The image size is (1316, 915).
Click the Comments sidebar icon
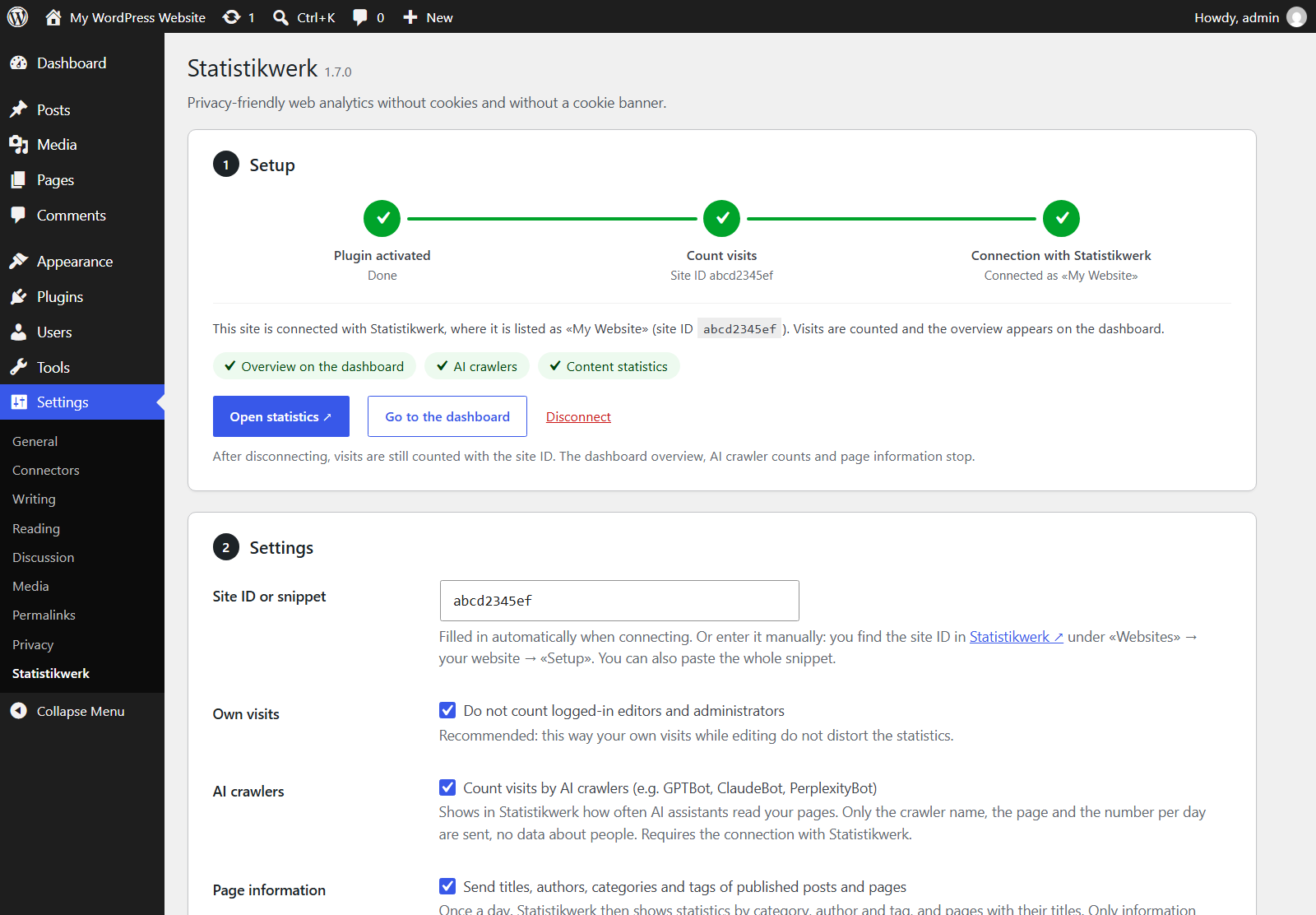(18, 216)
